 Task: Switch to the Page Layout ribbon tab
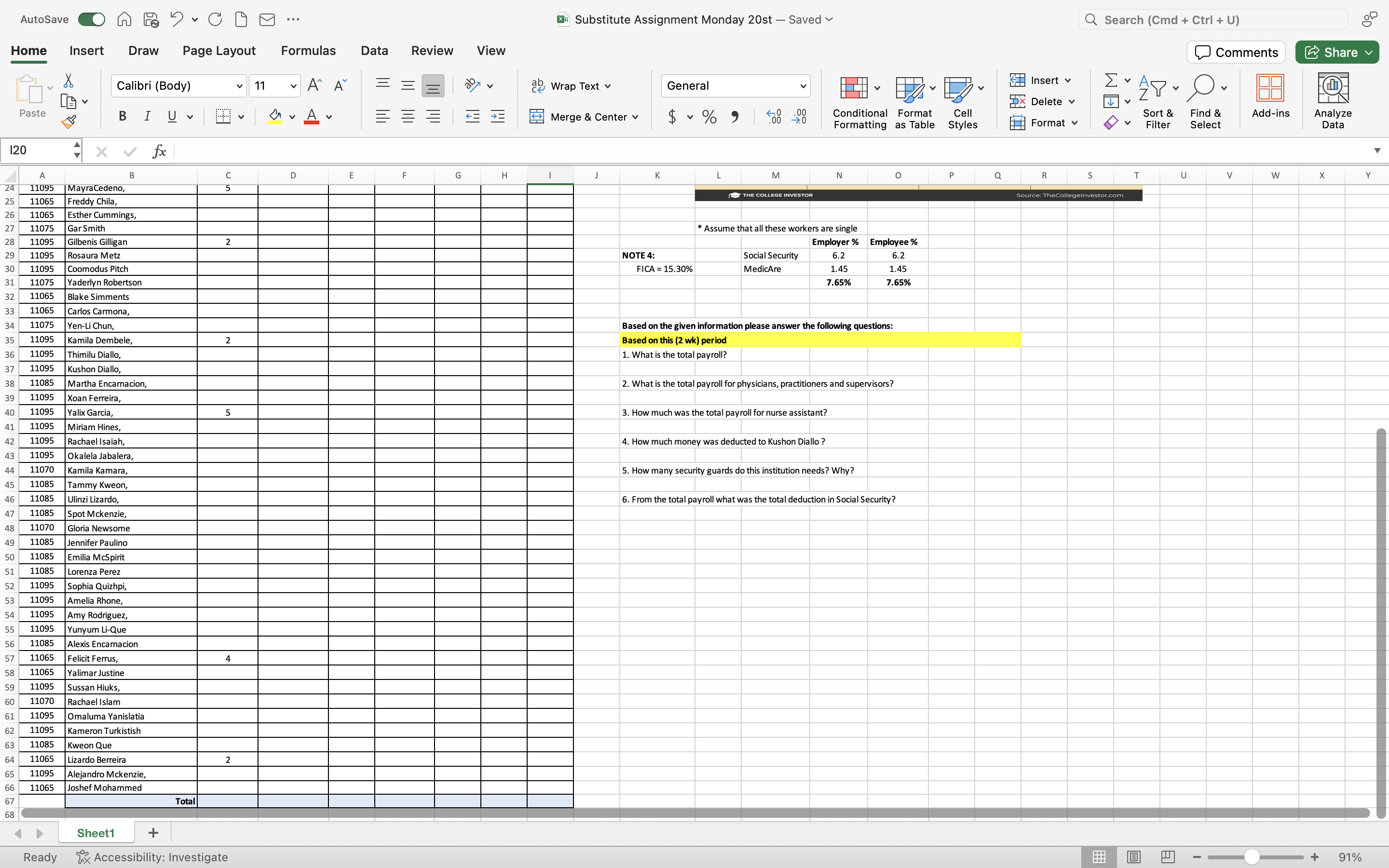(x=218, y=51)
